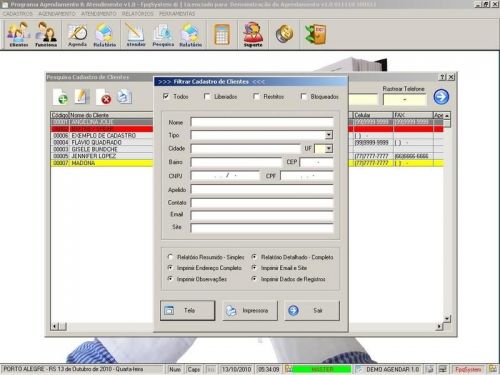
Task: Click the Apelido input field
Action: tap(262, 189)
